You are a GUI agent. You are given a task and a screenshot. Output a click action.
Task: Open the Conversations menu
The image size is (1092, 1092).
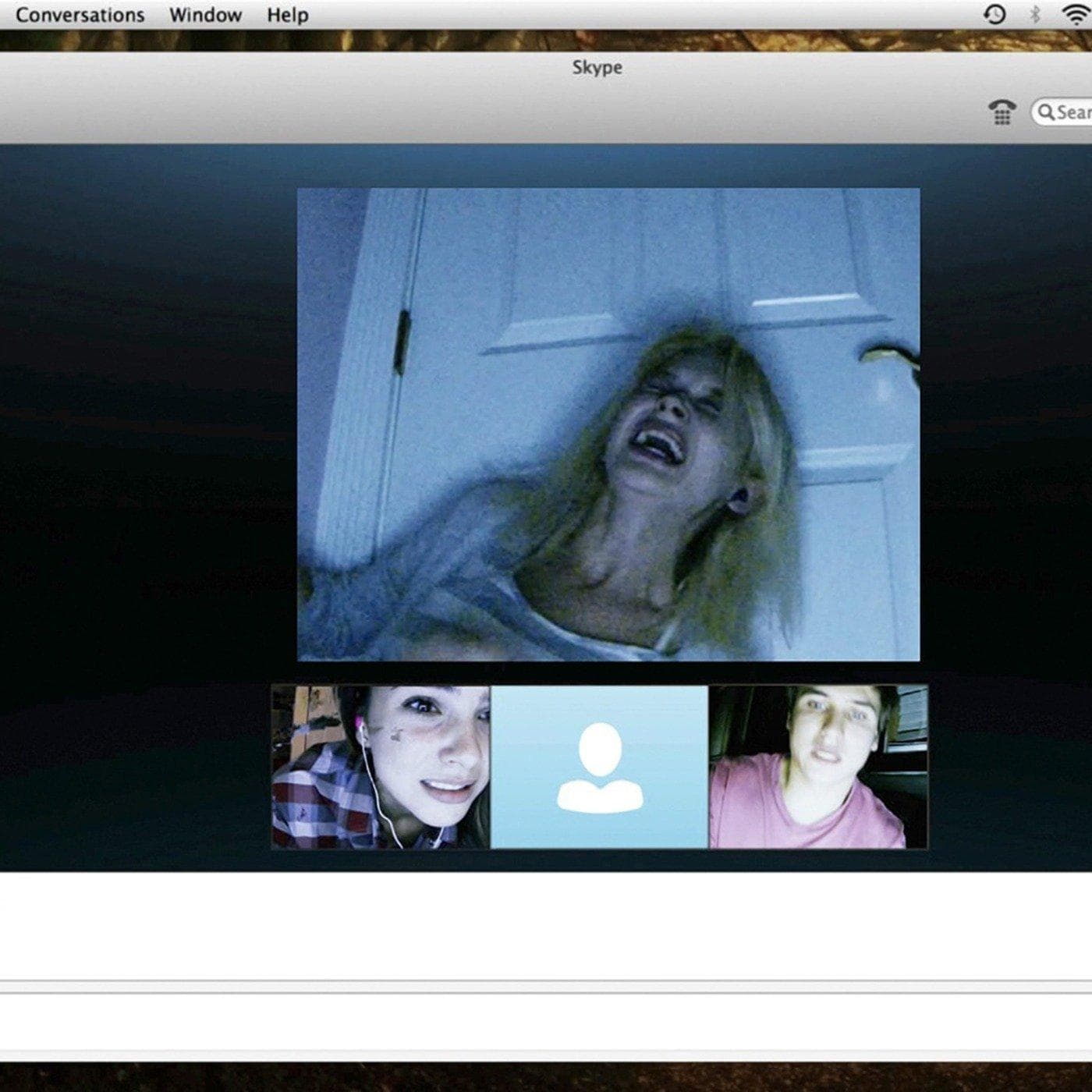(x=80, y=15)
